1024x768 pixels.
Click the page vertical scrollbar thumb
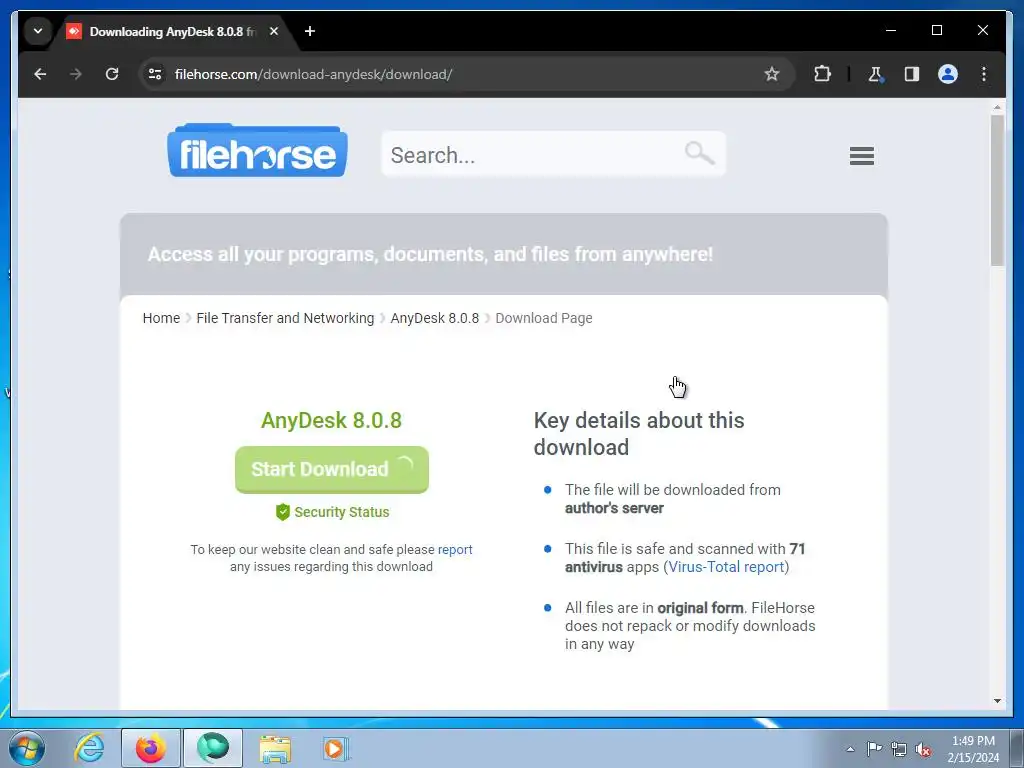[997, 190]
